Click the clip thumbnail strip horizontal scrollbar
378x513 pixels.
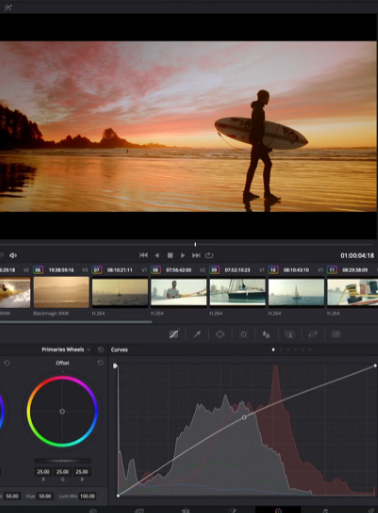pyautogui.click(x=76, y=322)
